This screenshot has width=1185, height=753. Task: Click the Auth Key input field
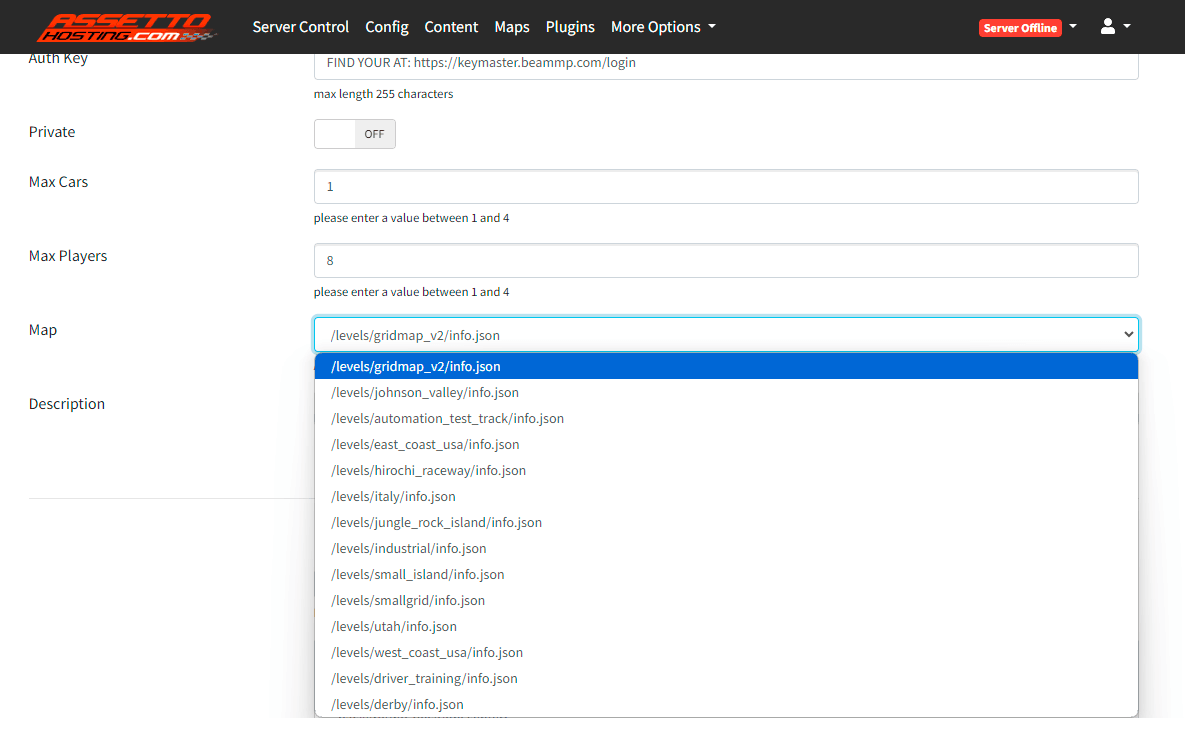(726, 63)
